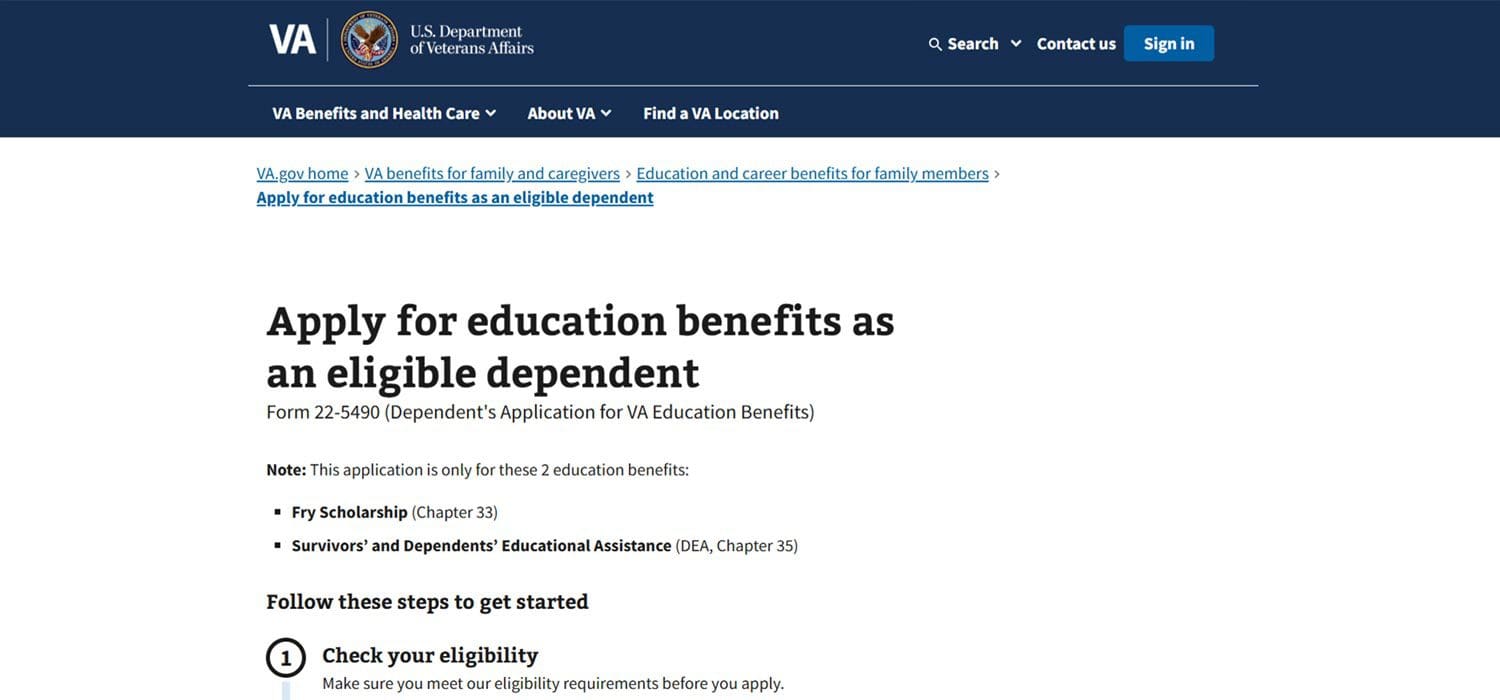Open VA benefits for family and caregivers breadcrumb
Screen dimensions: 1500x700
[x=492, y=173]
